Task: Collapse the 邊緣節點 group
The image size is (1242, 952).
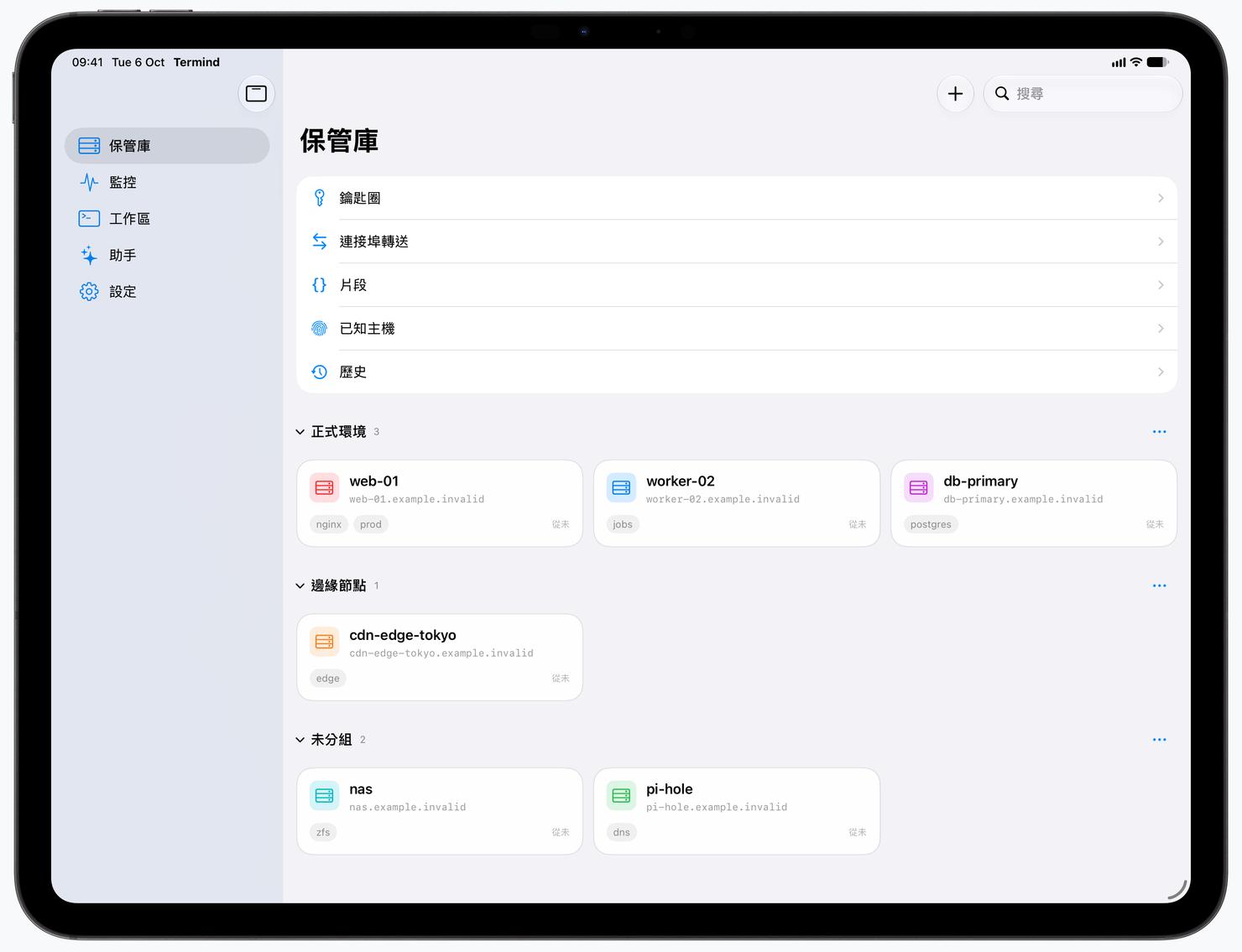Action: pyautogui.click(x=300, y=586)
